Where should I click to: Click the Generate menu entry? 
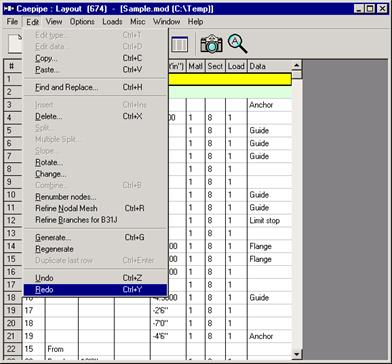point(95,238)
